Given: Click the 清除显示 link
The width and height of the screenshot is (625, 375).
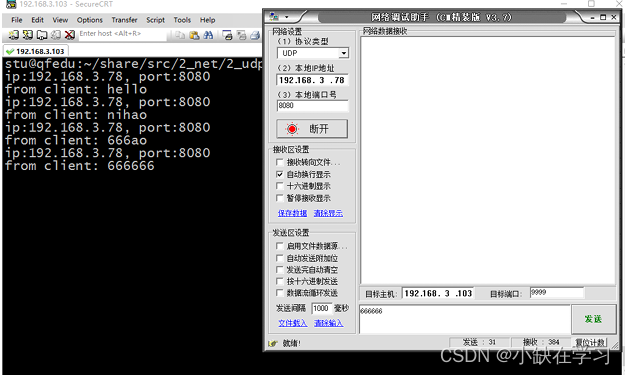Looking at the screenshot, I should (x=328, y=213).
